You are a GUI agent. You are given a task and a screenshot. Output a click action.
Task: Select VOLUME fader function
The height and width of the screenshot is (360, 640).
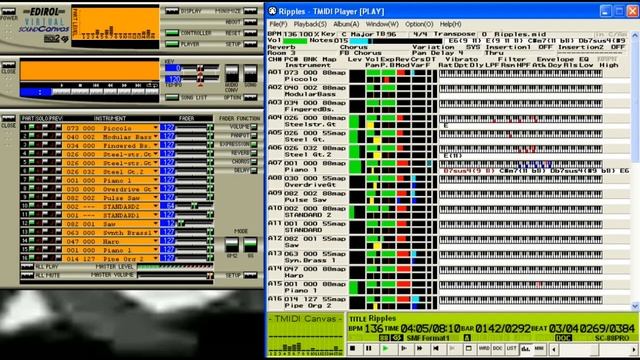[254, 127]
